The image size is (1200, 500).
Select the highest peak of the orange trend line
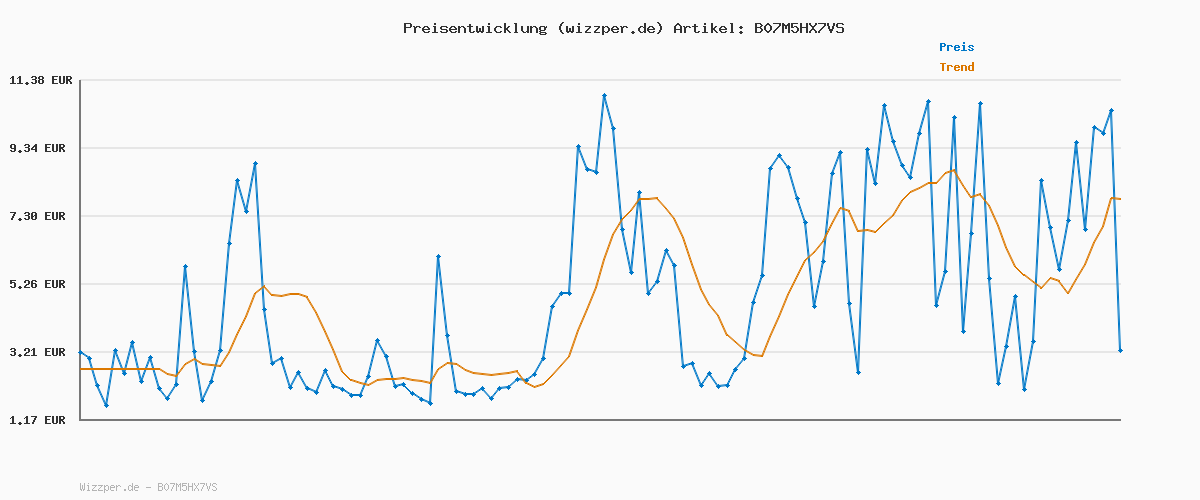(953, 170)
